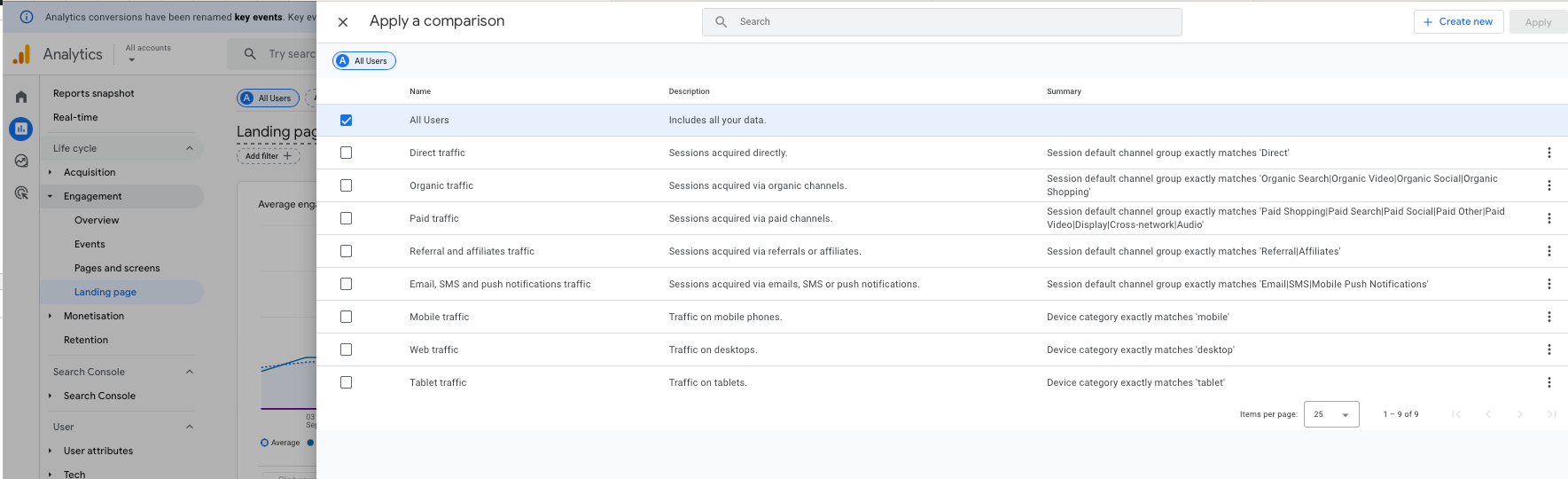Screen dimensions: 1568x479
Task: Open the Items per page dropdown
Action: (1330, 414)
